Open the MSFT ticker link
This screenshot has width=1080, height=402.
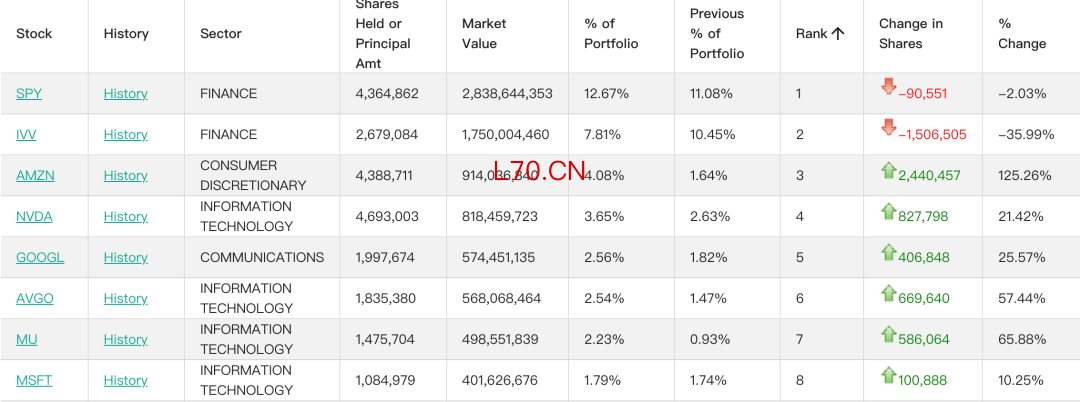coord(34,381)
